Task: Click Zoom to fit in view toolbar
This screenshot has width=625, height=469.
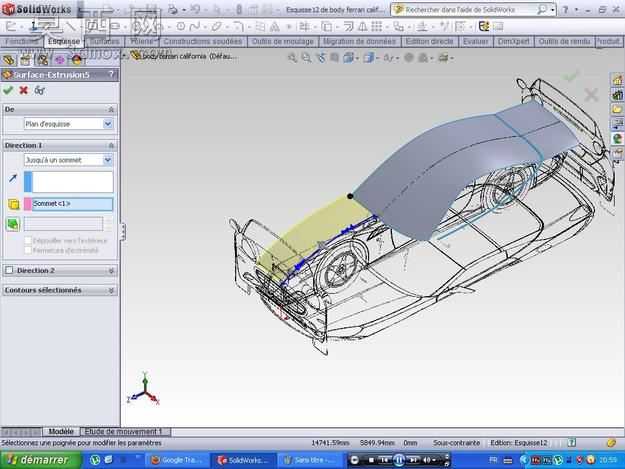Action: coord(292,58)
